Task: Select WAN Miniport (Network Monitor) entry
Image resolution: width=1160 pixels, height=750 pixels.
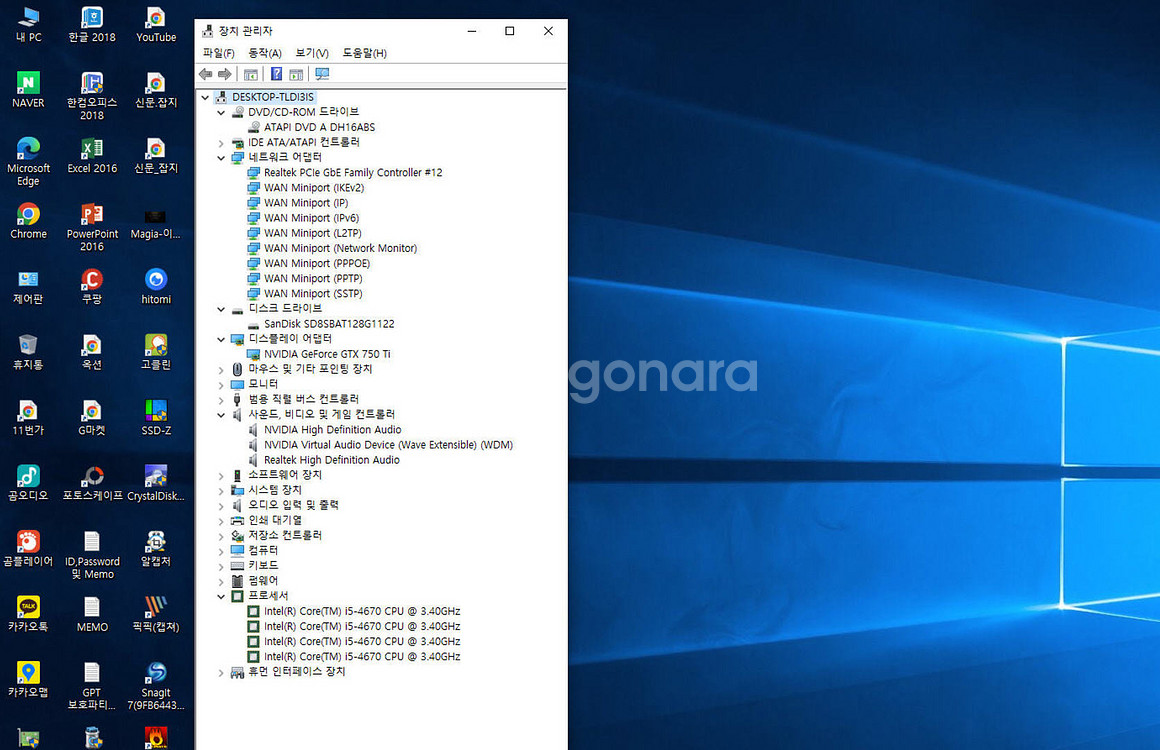Action: pos(340,249)
